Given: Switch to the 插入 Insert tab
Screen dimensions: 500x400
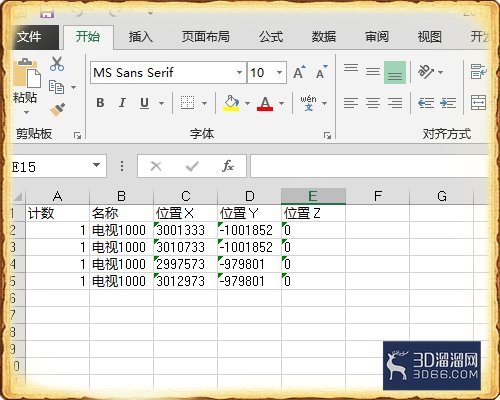Looking at the screenshot, I should click(x=141, y=37).
